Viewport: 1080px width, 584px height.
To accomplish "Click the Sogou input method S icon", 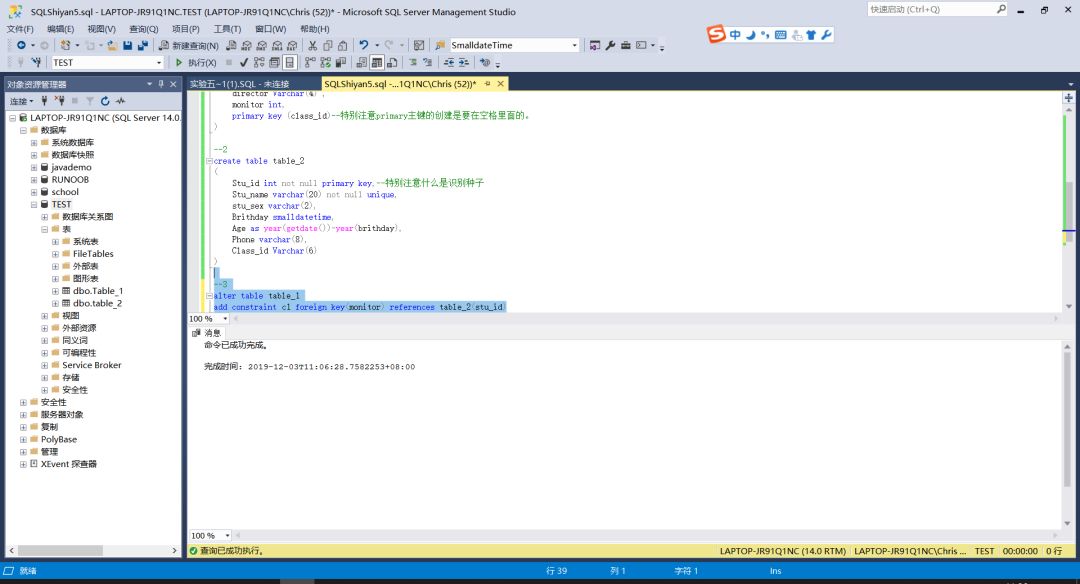I will (x=716, y=35).
